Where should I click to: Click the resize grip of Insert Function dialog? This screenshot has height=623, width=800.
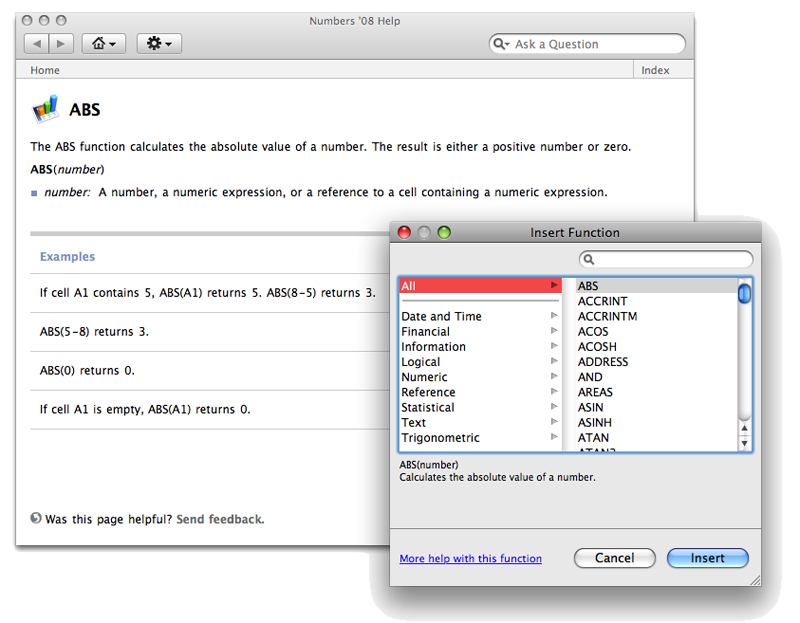click(756, 580)
